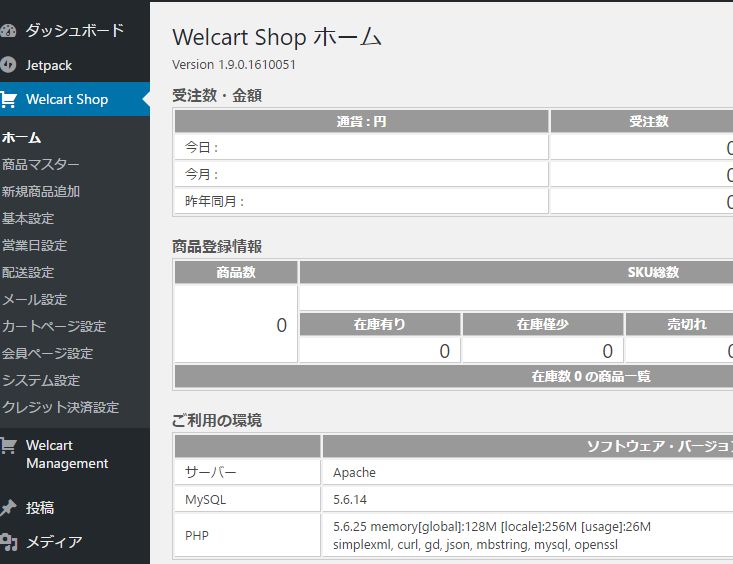The image size is (733, 564).
Task: Open 新規商品追加 submenu
Action: pos(41,191)
